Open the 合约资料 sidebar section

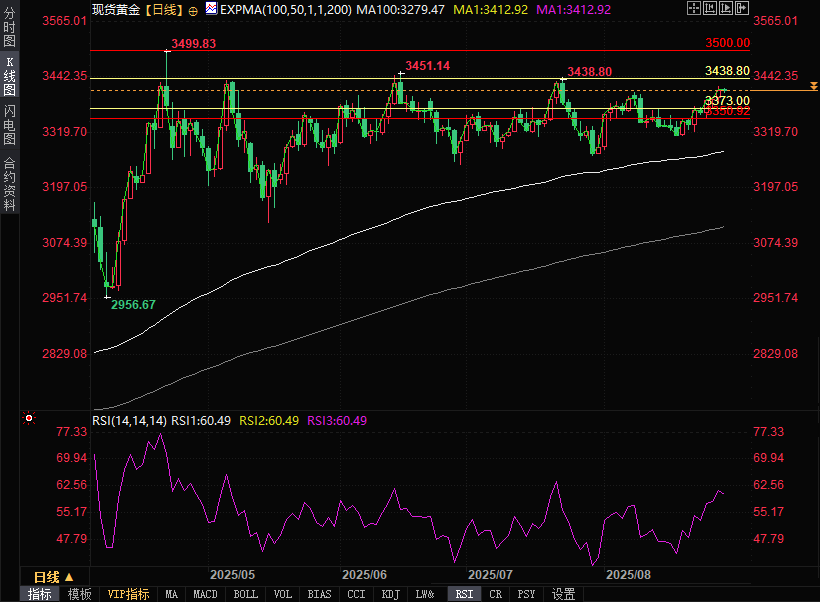(9, 184)
